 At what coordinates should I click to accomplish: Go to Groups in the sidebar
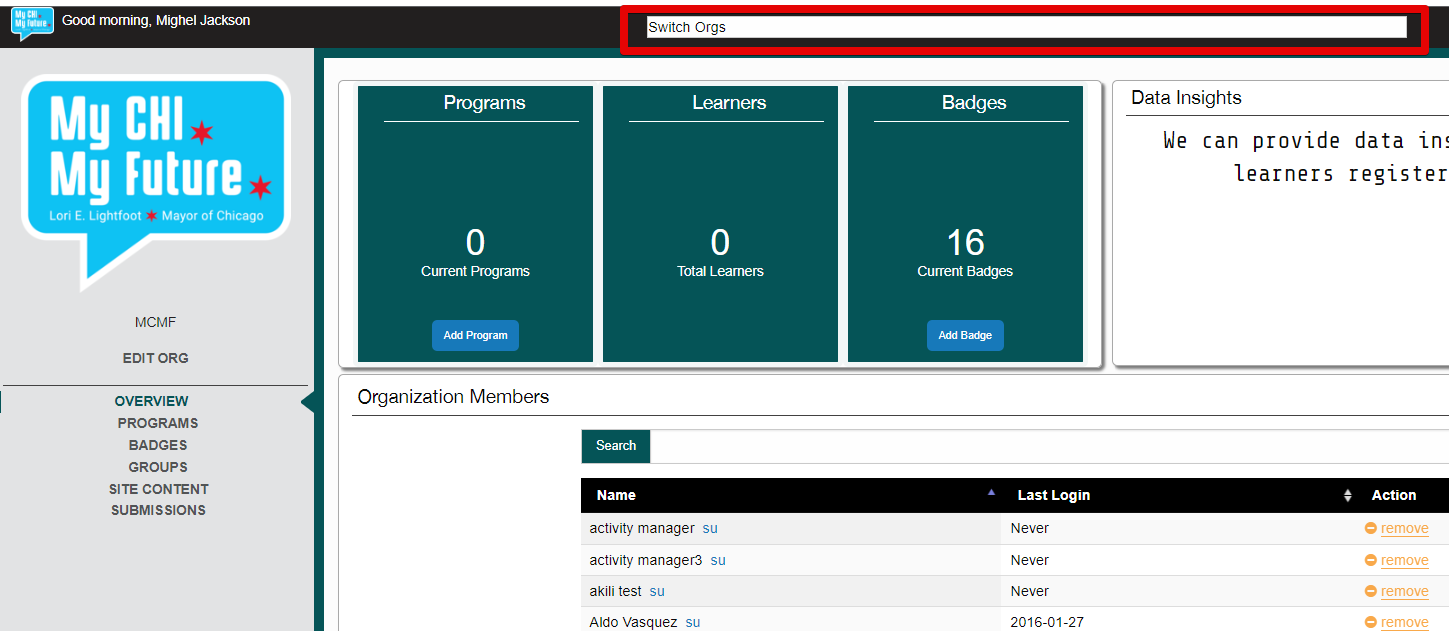pos(158,467)
